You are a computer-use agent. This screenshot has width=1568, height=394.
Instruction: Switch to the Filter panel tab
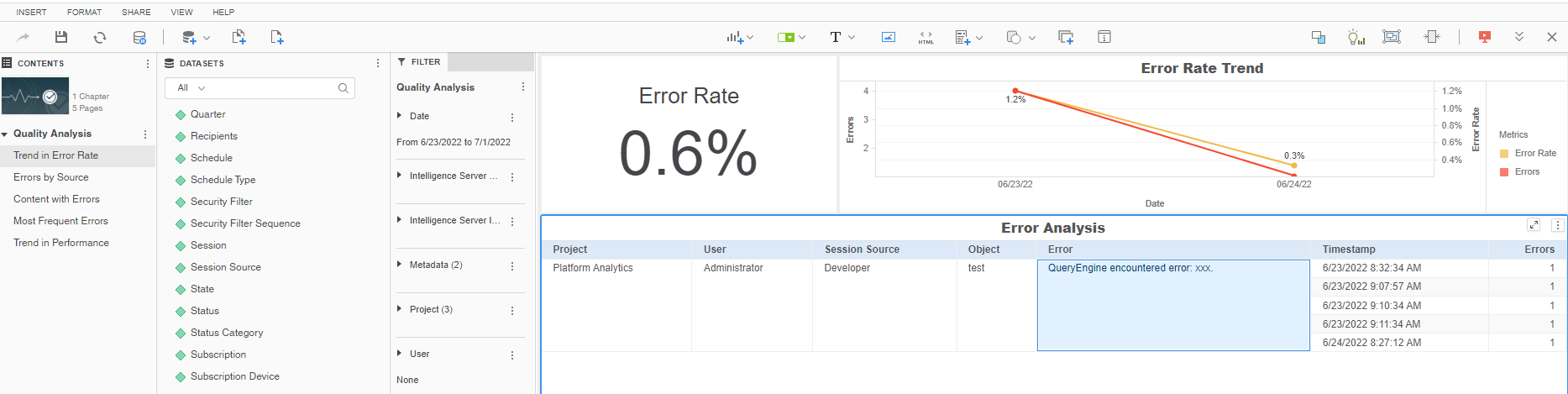(419, 62)
